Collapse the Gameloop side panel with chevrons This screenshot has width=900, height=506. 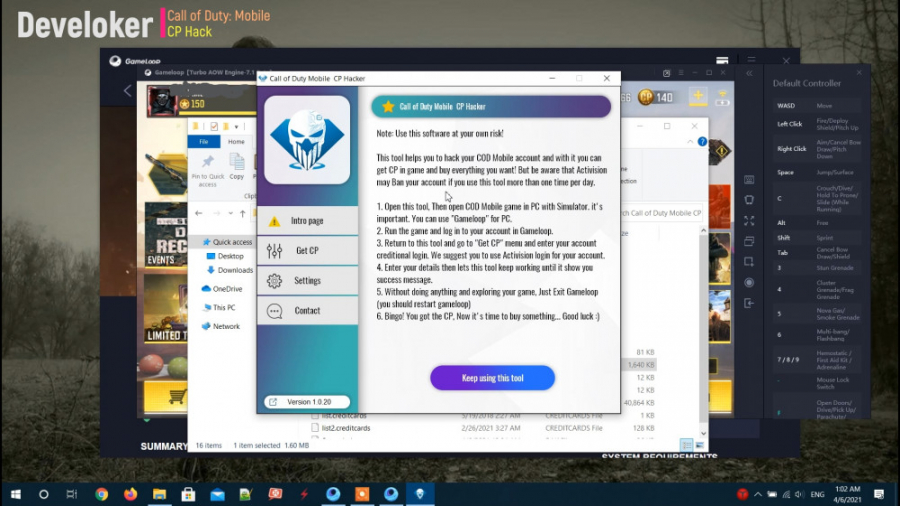click(749, 73)
